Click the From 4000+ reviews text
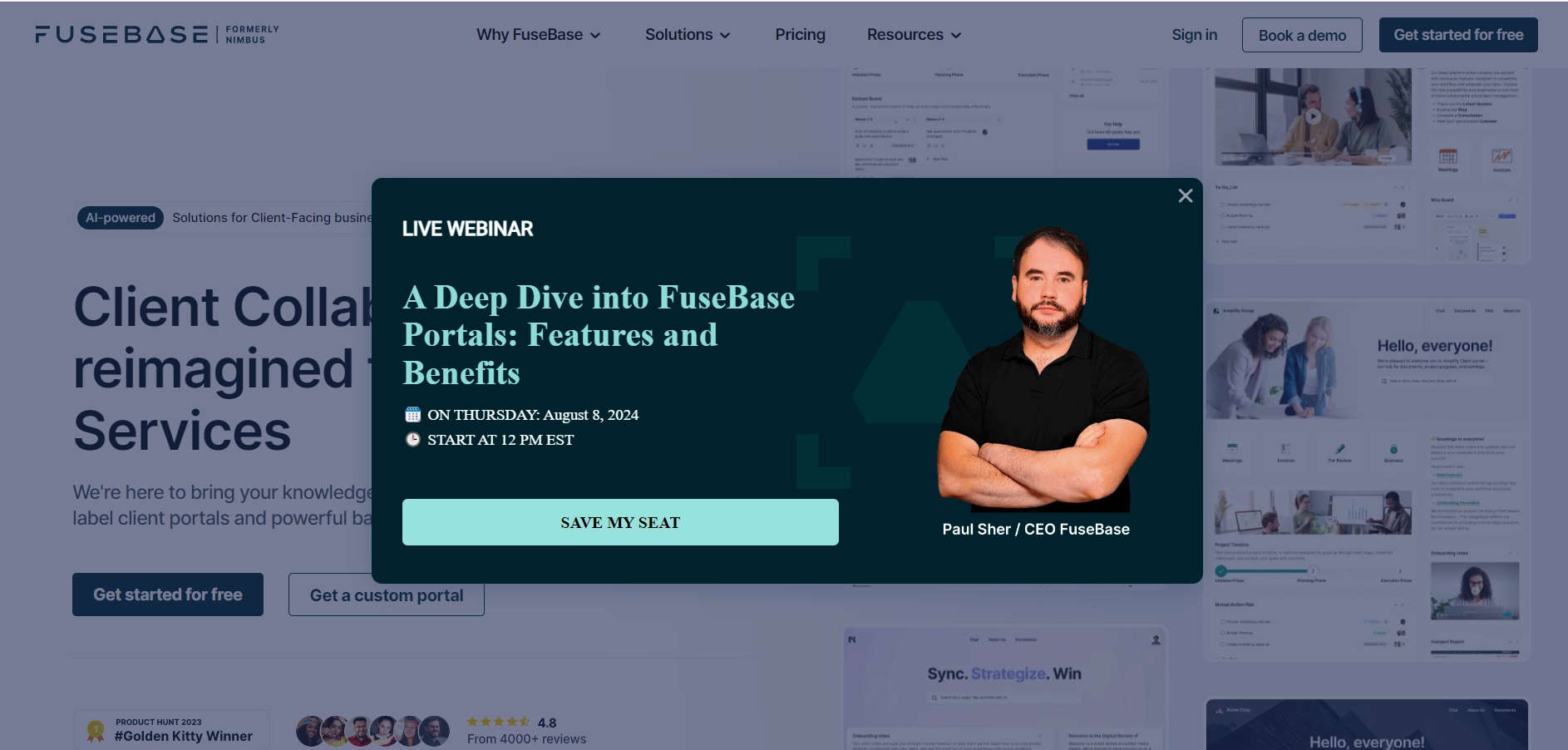The image size is (1568, 750). click(x=526, y=739)
